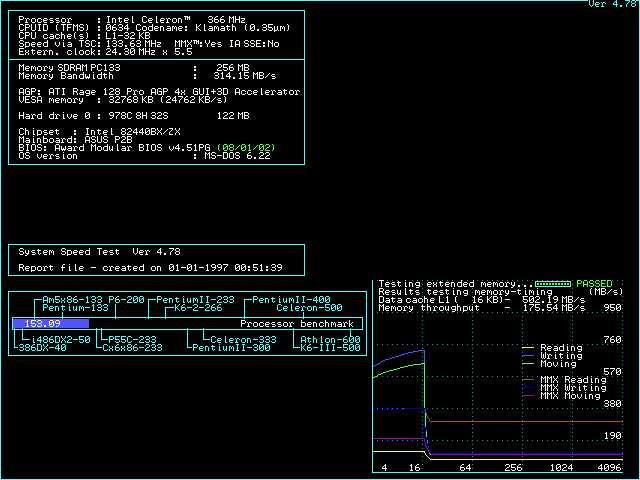This screenshot has height=480, width=640.
Task: Click the blue 153.09 benchmark score bar
Action: point(51,324)
